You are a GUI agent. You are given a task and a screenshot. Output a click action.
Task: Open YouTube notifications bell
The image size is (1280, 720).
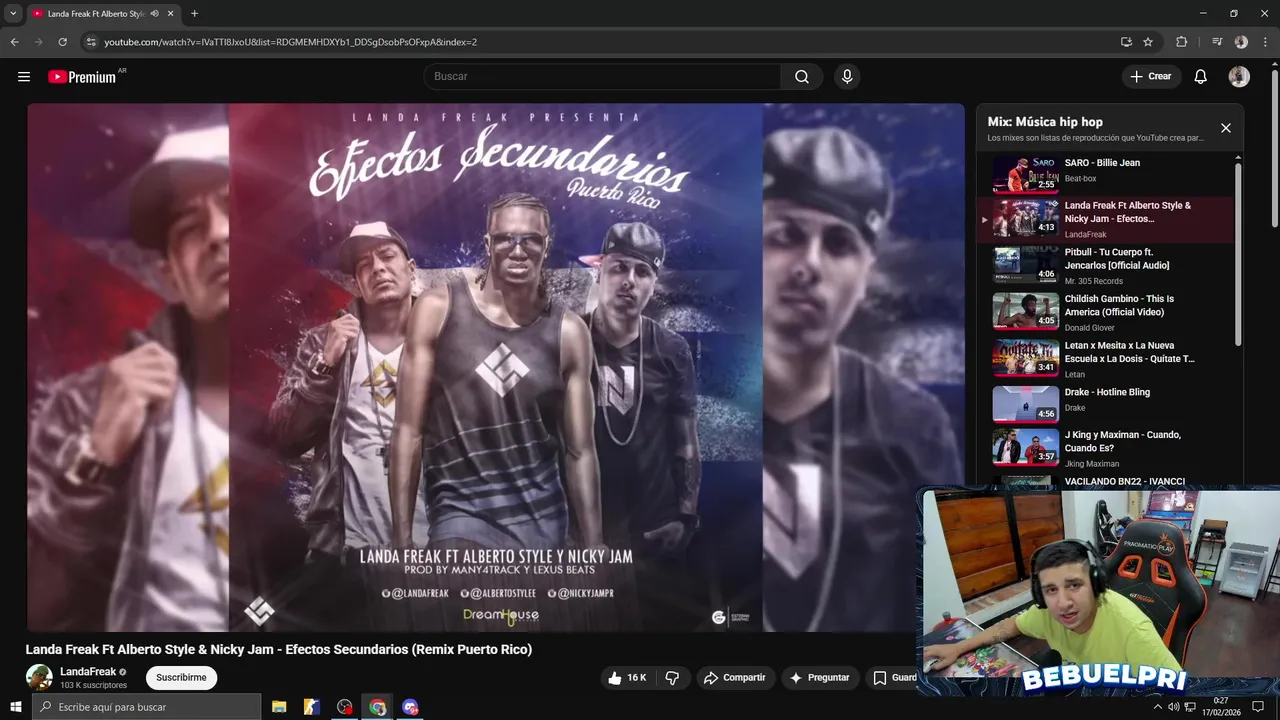coord(1201,77)
